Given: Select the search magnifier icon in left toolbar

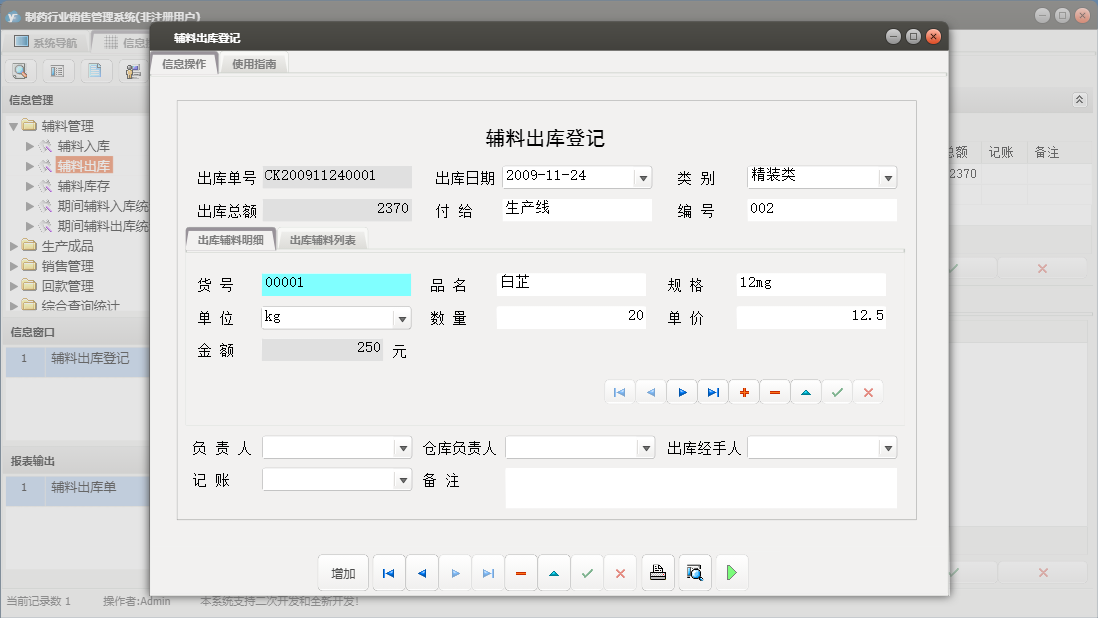Looking at the screenshot, I should 20,71.
